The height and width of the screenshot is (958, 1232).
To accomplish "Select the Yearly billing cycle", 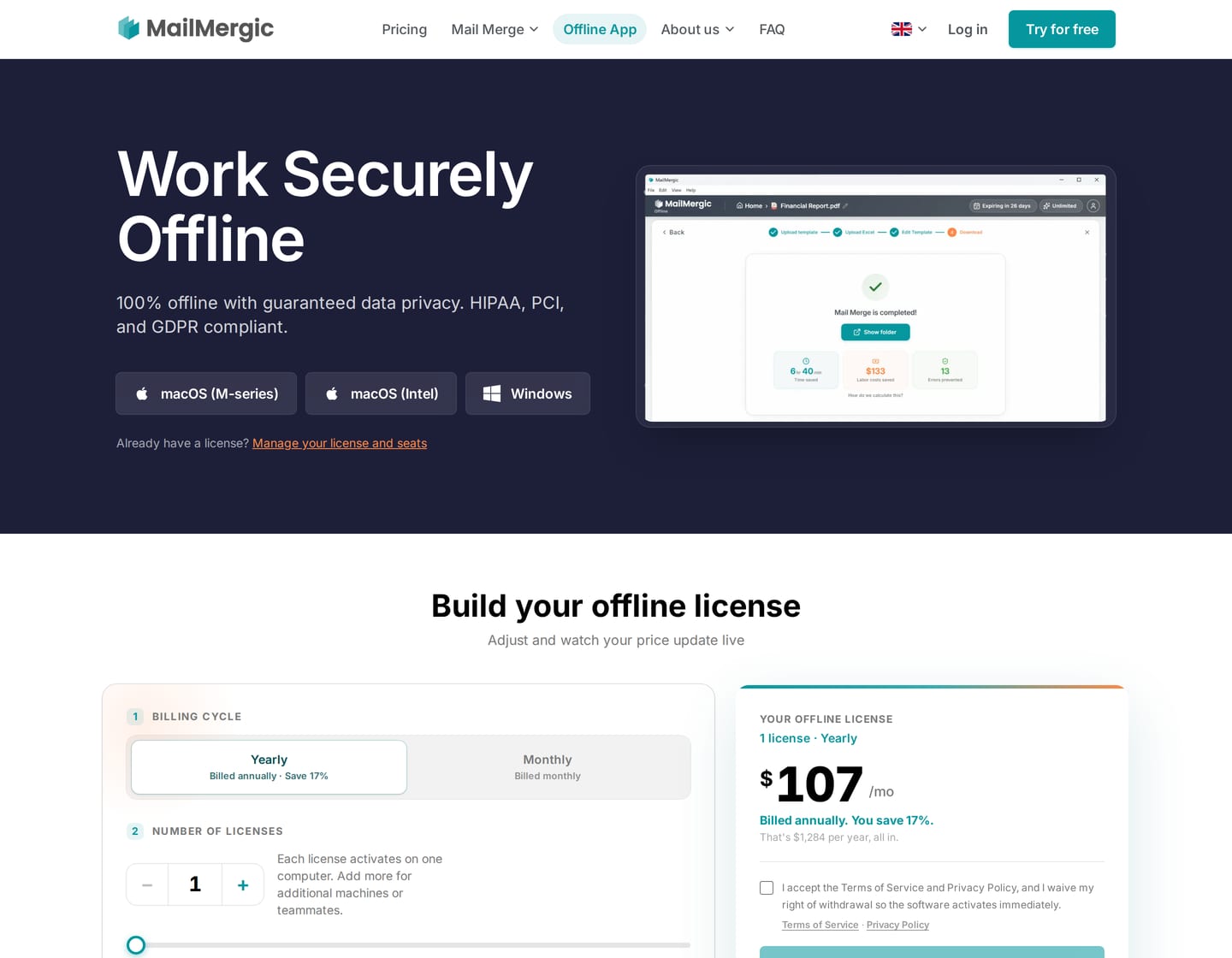I will pos(269,767).
